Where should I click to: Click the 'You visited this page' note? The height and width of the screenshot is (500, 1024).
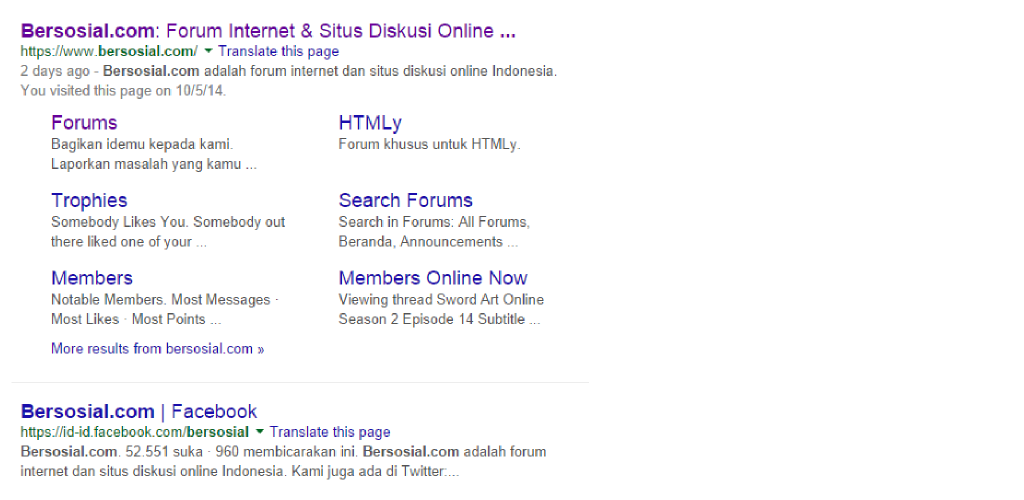[x=123, y=90]
